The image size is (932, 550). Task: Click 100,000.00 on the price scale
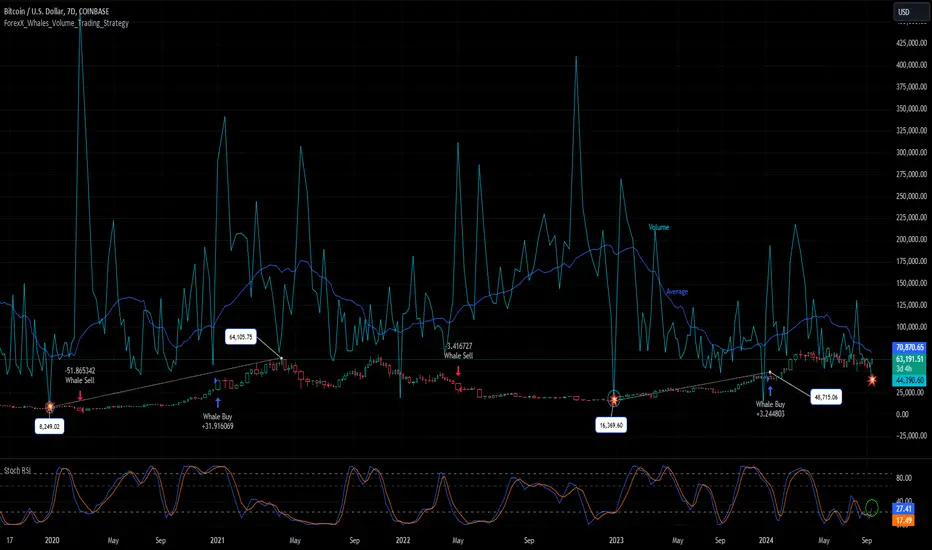pyautogui.click(x=911, y=327)
